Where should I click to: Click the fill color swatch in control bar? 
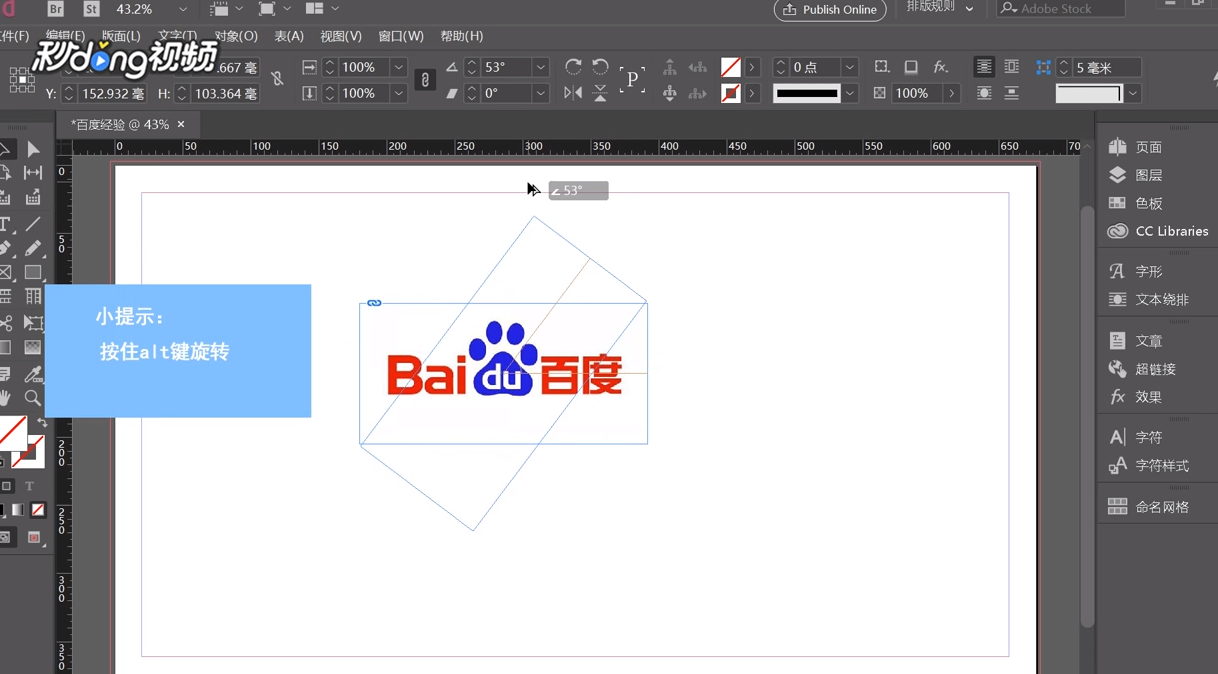pos(731,67)
